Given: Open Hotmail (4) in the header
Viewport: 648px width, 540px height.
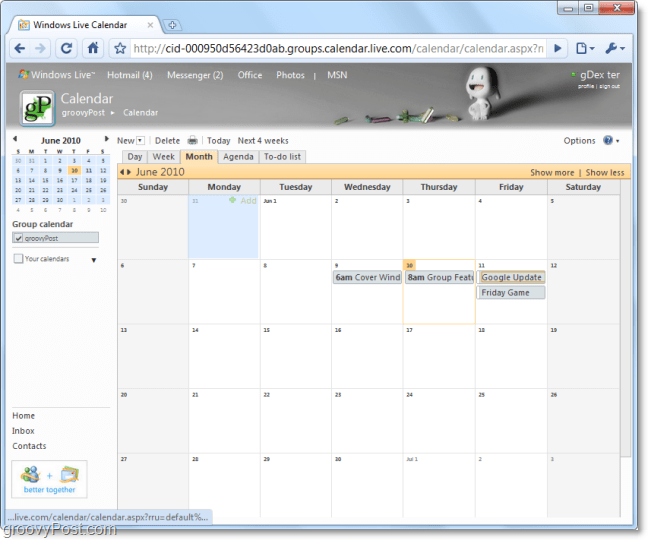Looking at the screenshot, I should tap(130, 75).
